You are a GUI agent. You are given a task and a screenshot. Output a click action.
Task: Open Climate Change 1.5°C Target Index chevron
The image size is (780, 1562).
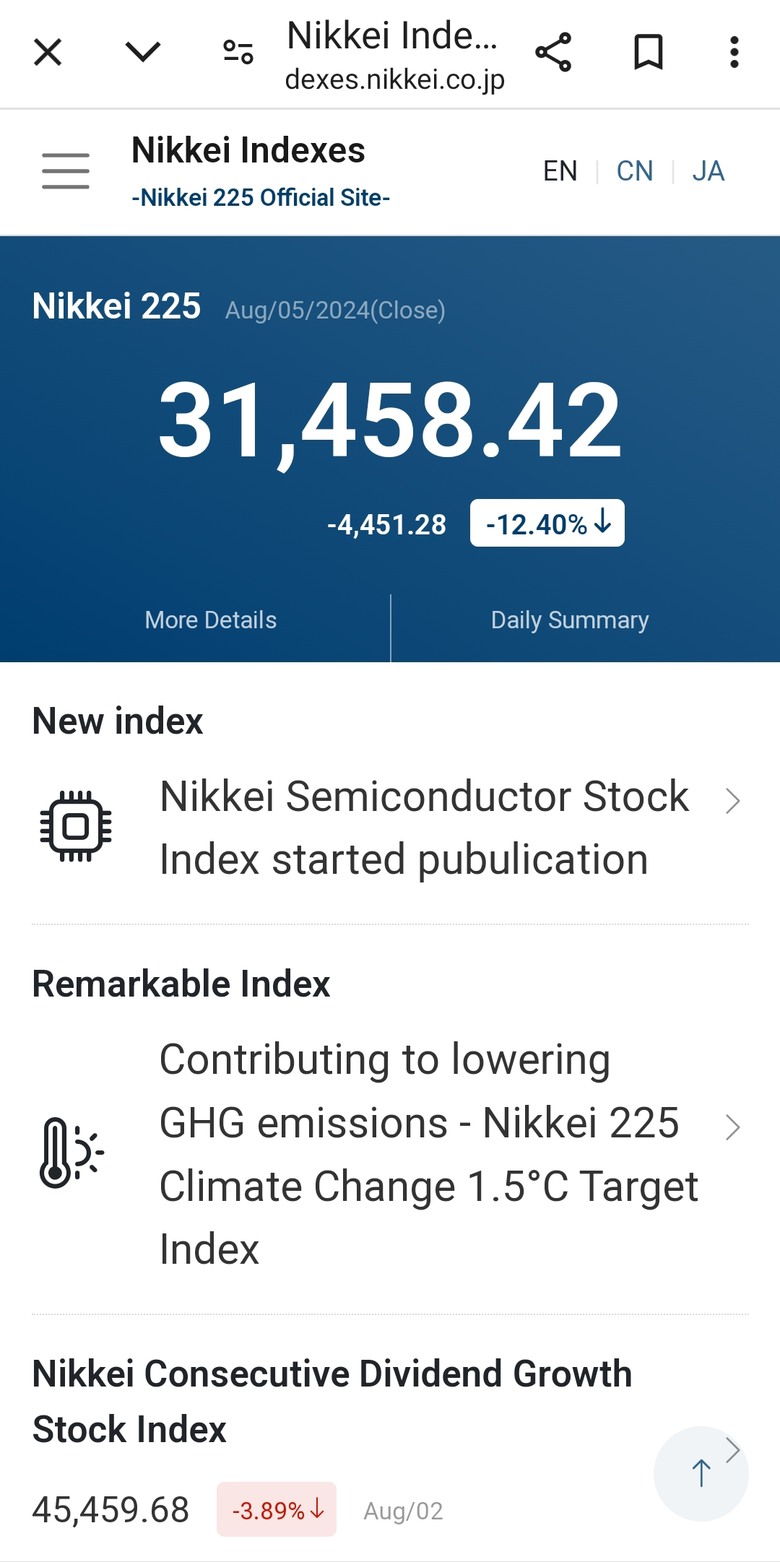[733, 1127]
